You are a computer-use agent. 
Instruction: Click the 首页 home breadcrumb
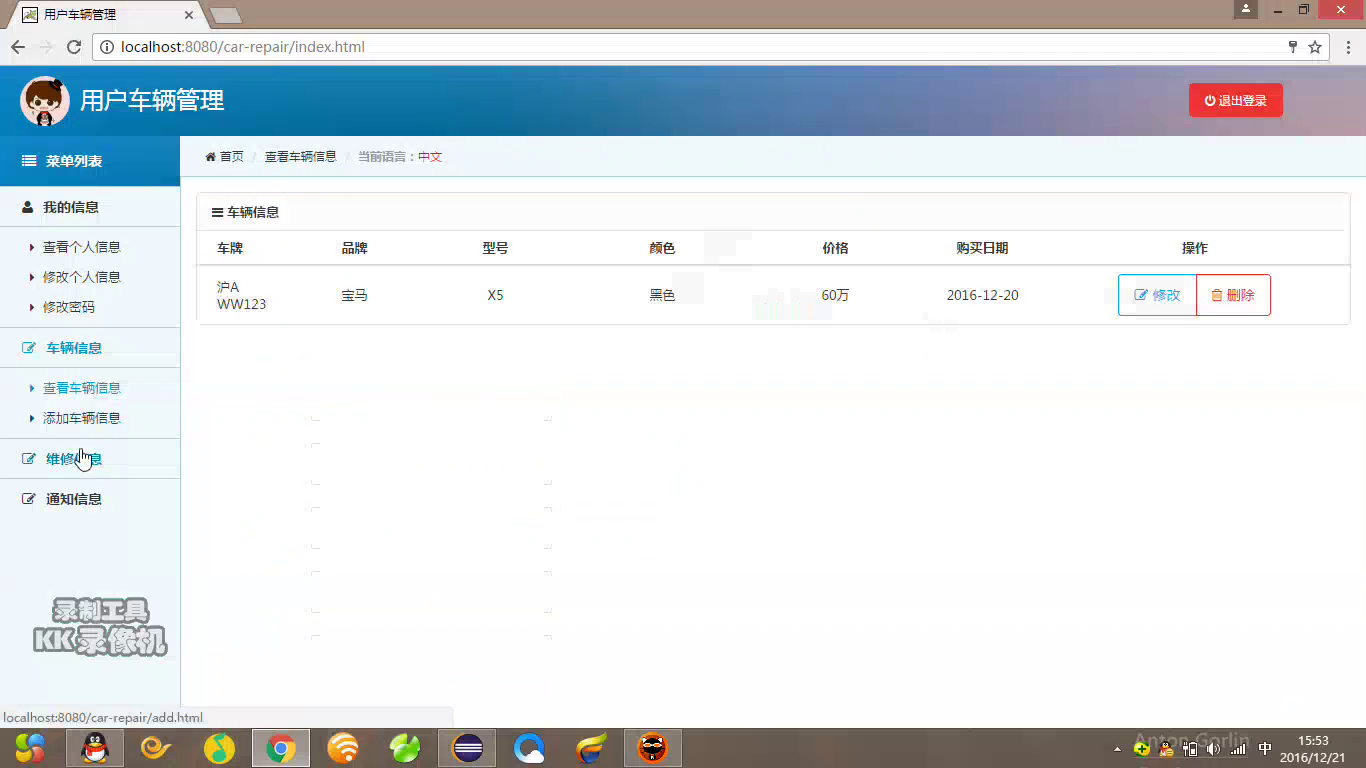pos(231,157)
